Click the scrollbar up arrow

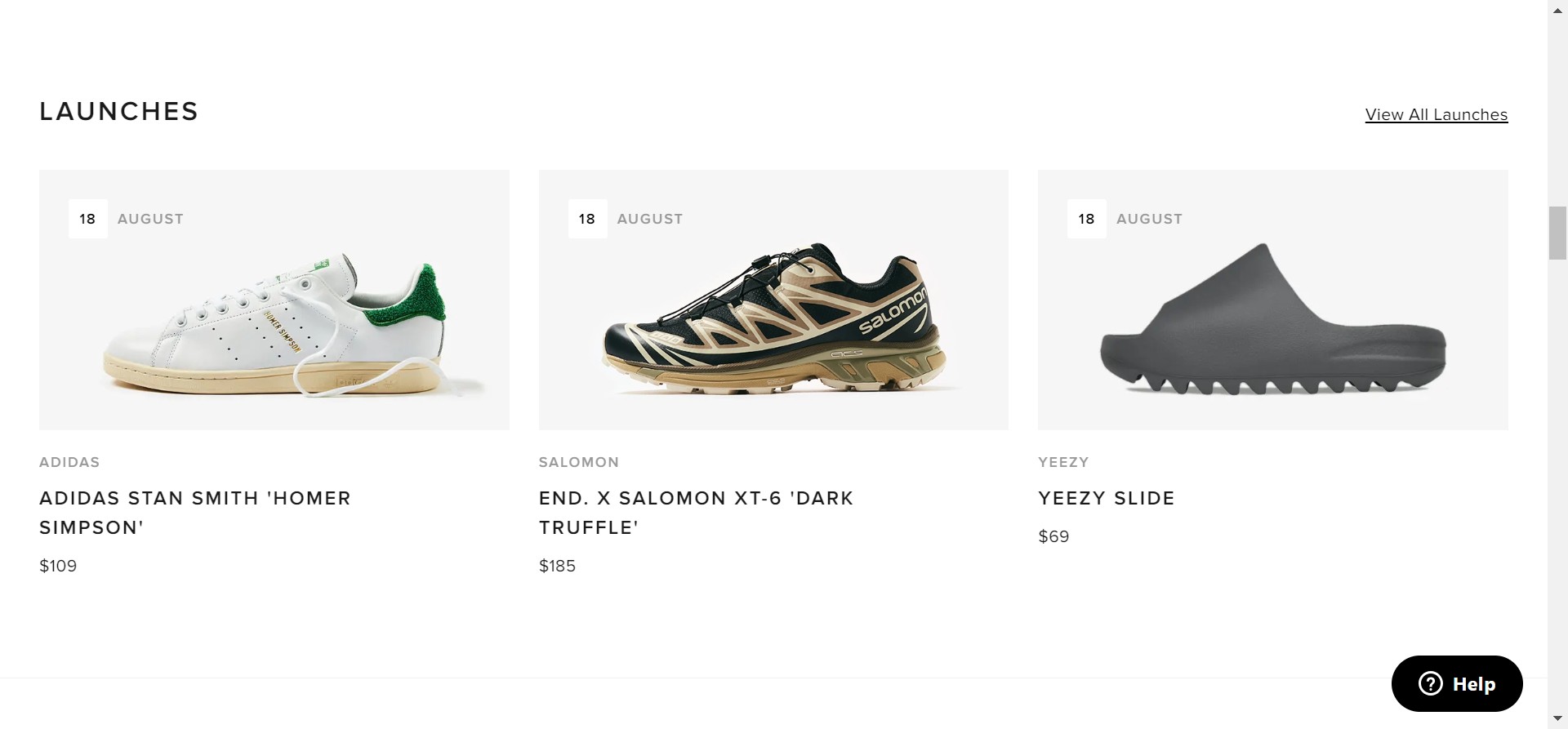point(1557,10)
